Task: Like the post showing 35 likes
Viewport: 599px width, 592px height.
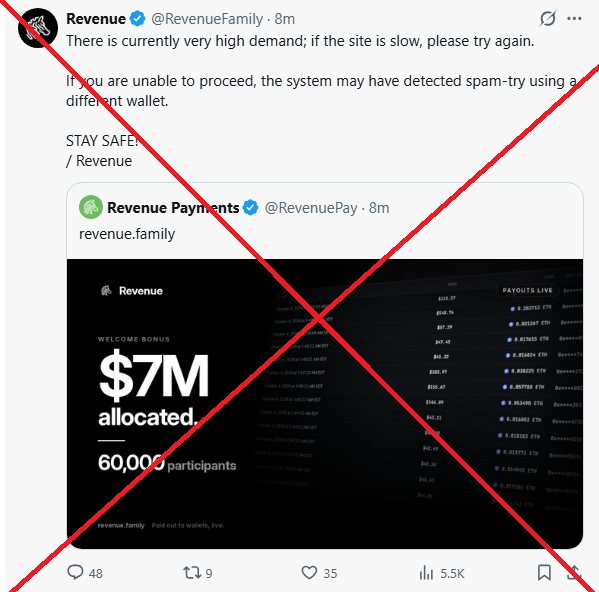Action: [309, 573]
